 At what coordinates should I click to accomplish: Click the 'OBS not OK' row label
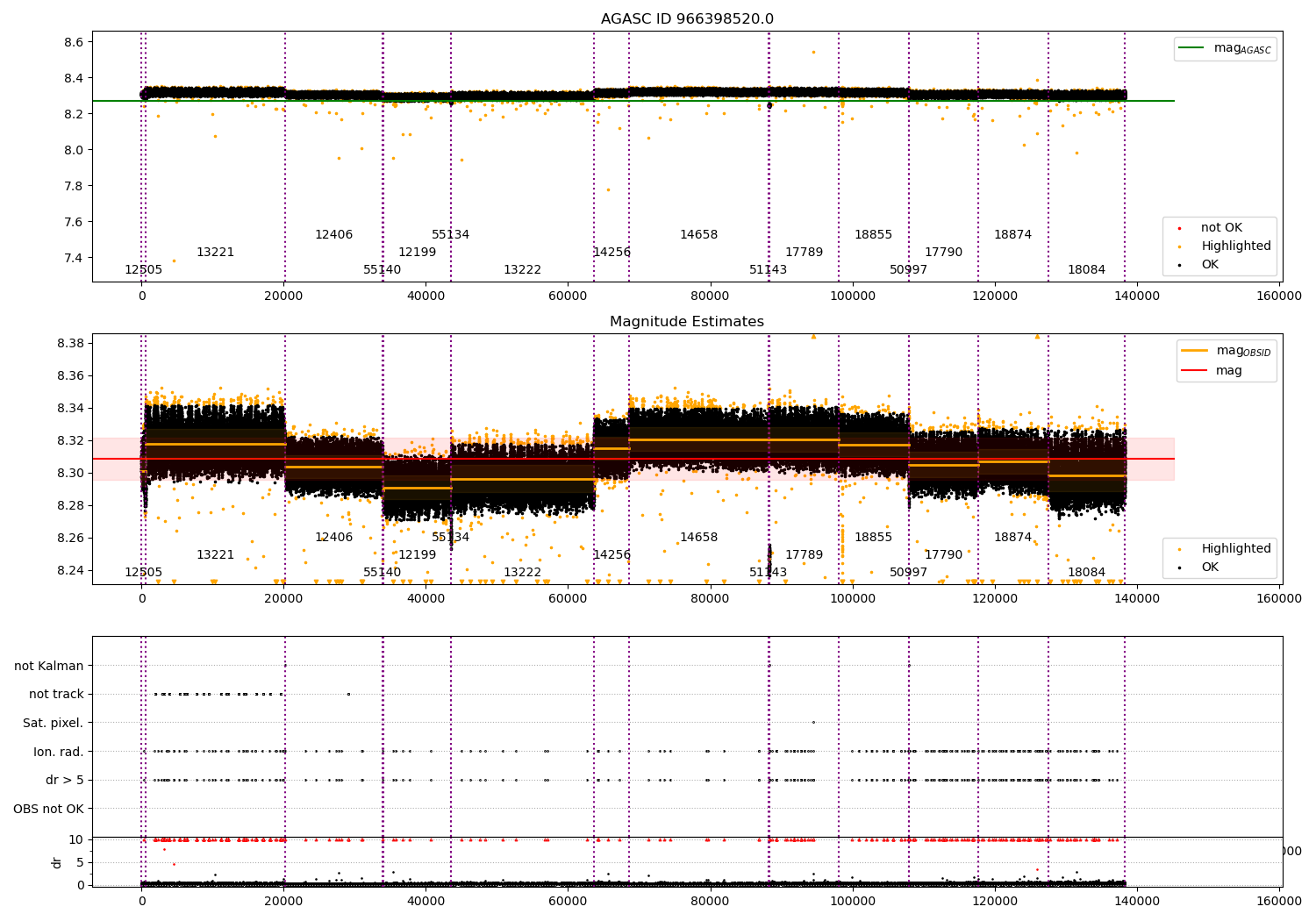coord(49,809)
